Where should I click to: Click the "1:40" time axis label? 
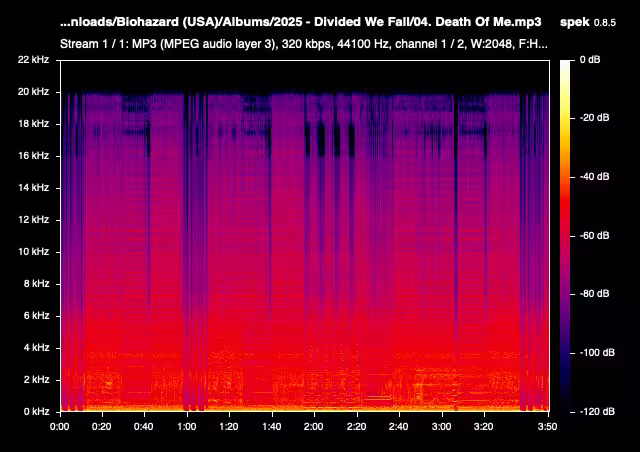(x=271, y=427)
